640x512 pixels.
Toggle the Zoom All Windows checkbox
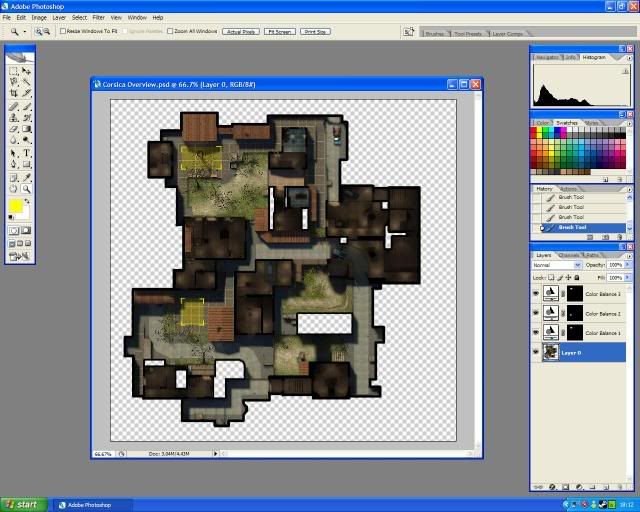click(170, 32)
